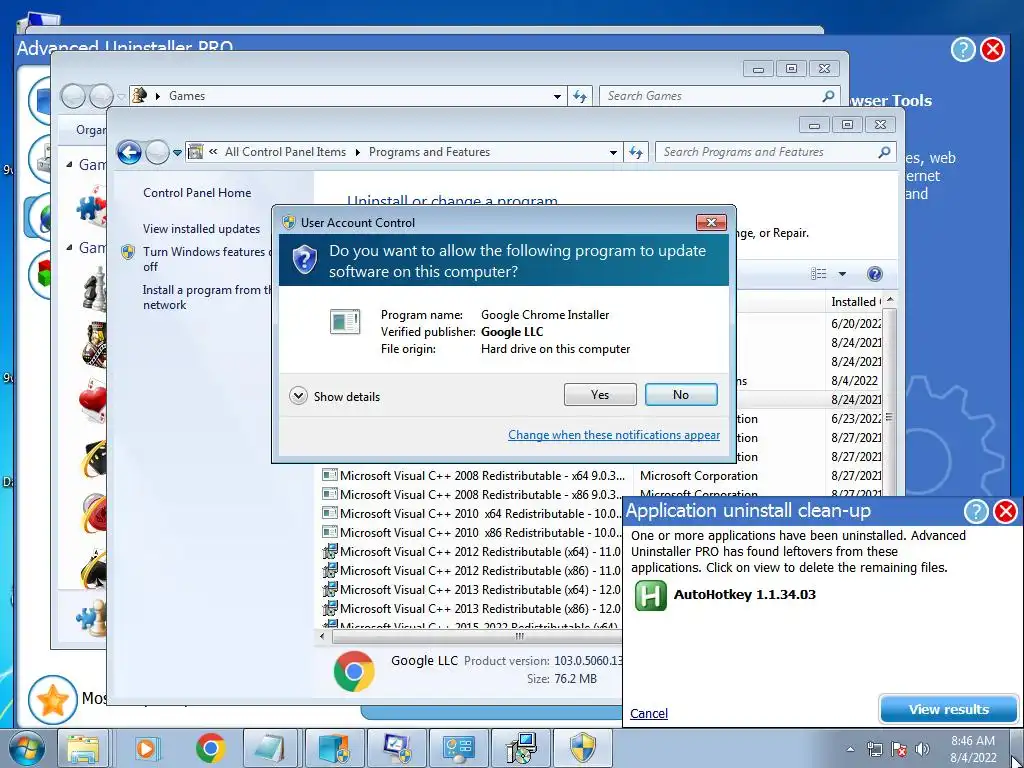Open Windows Explorer from taskbar

(82, 748)
